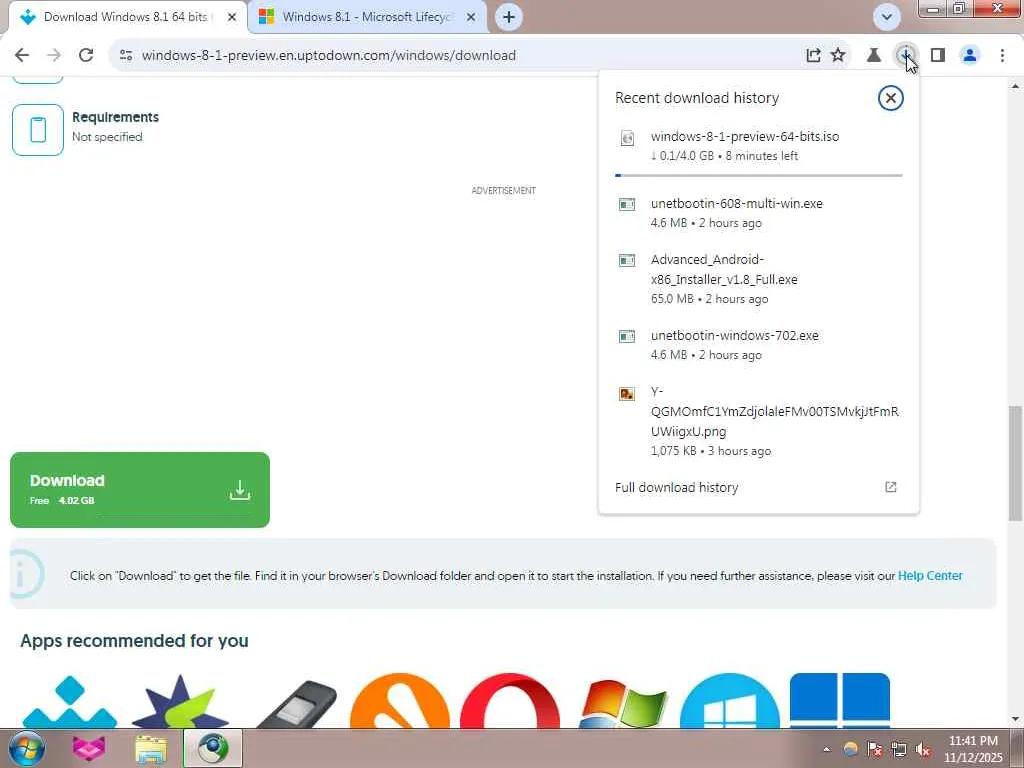Open the taskbar clock and date
The width and height of the screenshot is (1024, 768).
[973, 749]
